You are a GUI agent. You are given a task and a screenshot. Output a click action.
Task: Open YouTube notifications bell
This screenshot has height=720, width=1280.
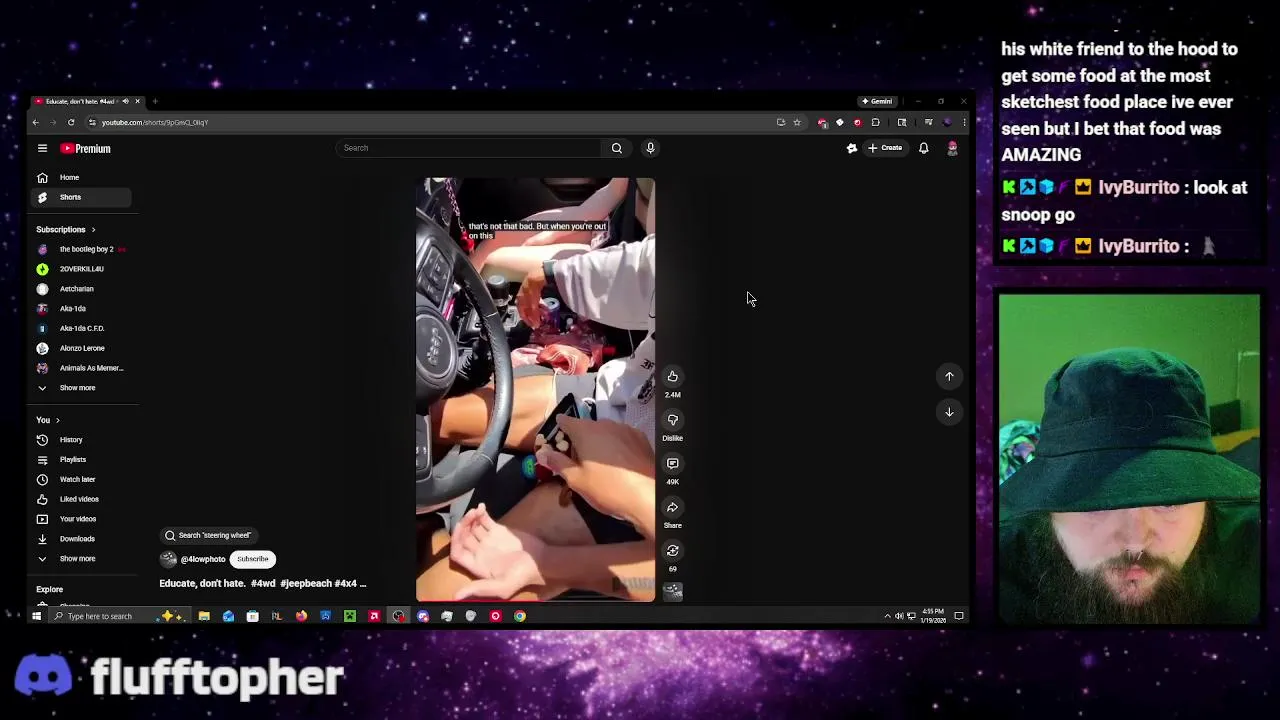click(x=924, y=148)
